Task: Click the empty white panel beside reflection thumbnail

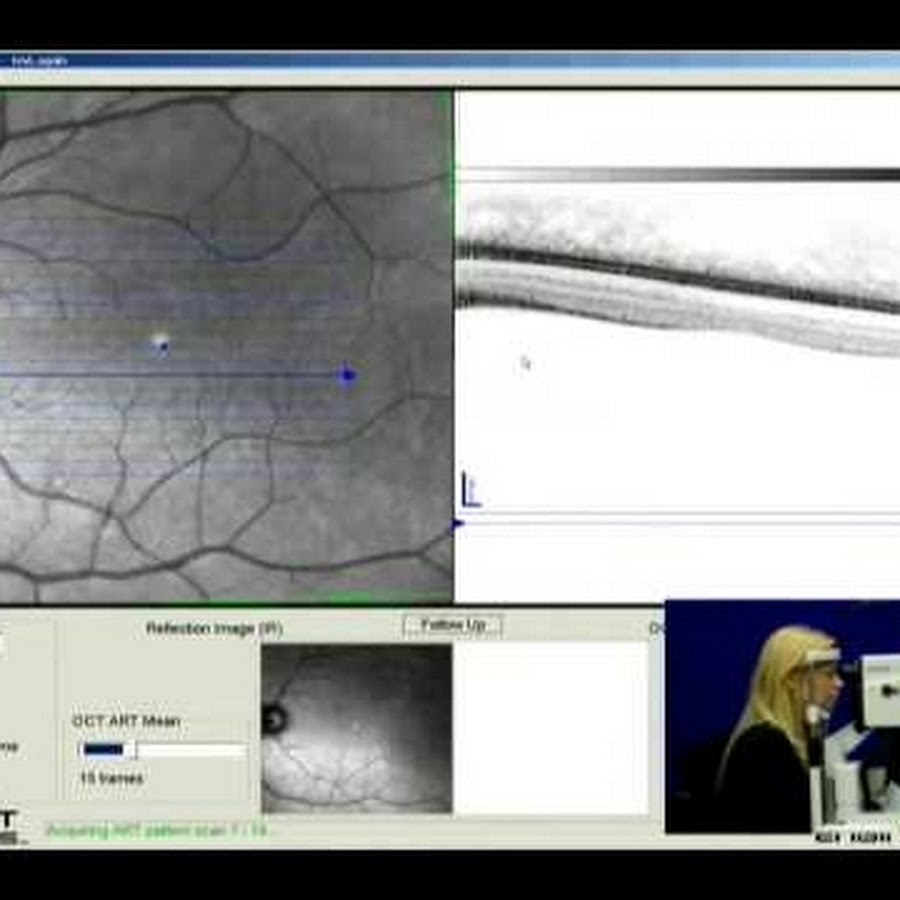Action: 551,728
